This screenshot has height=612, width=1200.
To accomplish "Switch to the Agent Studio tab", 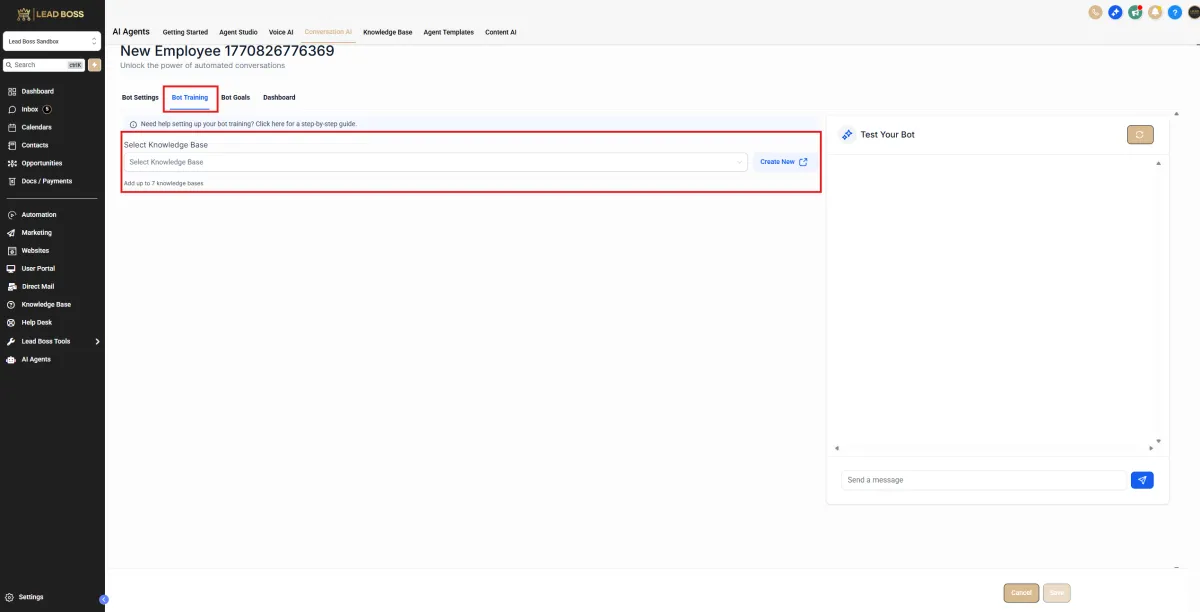I will (x=239, y=32).
